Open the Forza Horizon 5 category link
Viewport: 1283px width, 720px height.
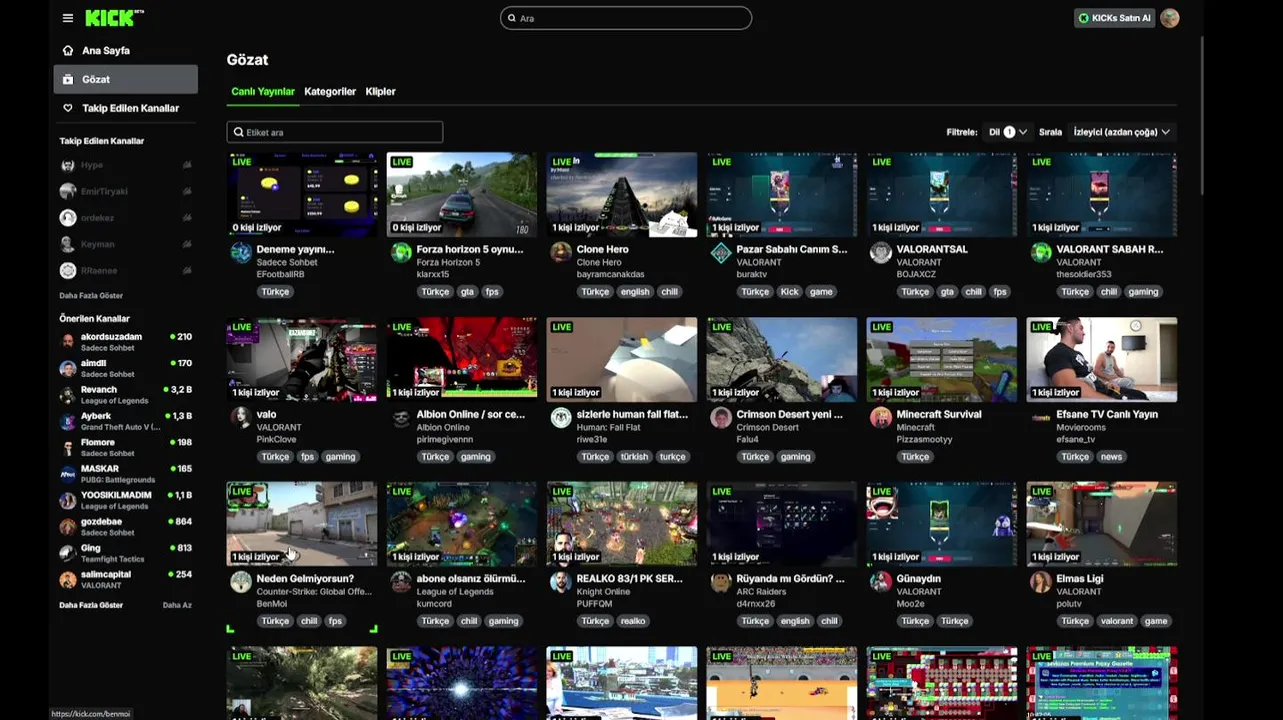pyautogui.click(x=448, y=262)
